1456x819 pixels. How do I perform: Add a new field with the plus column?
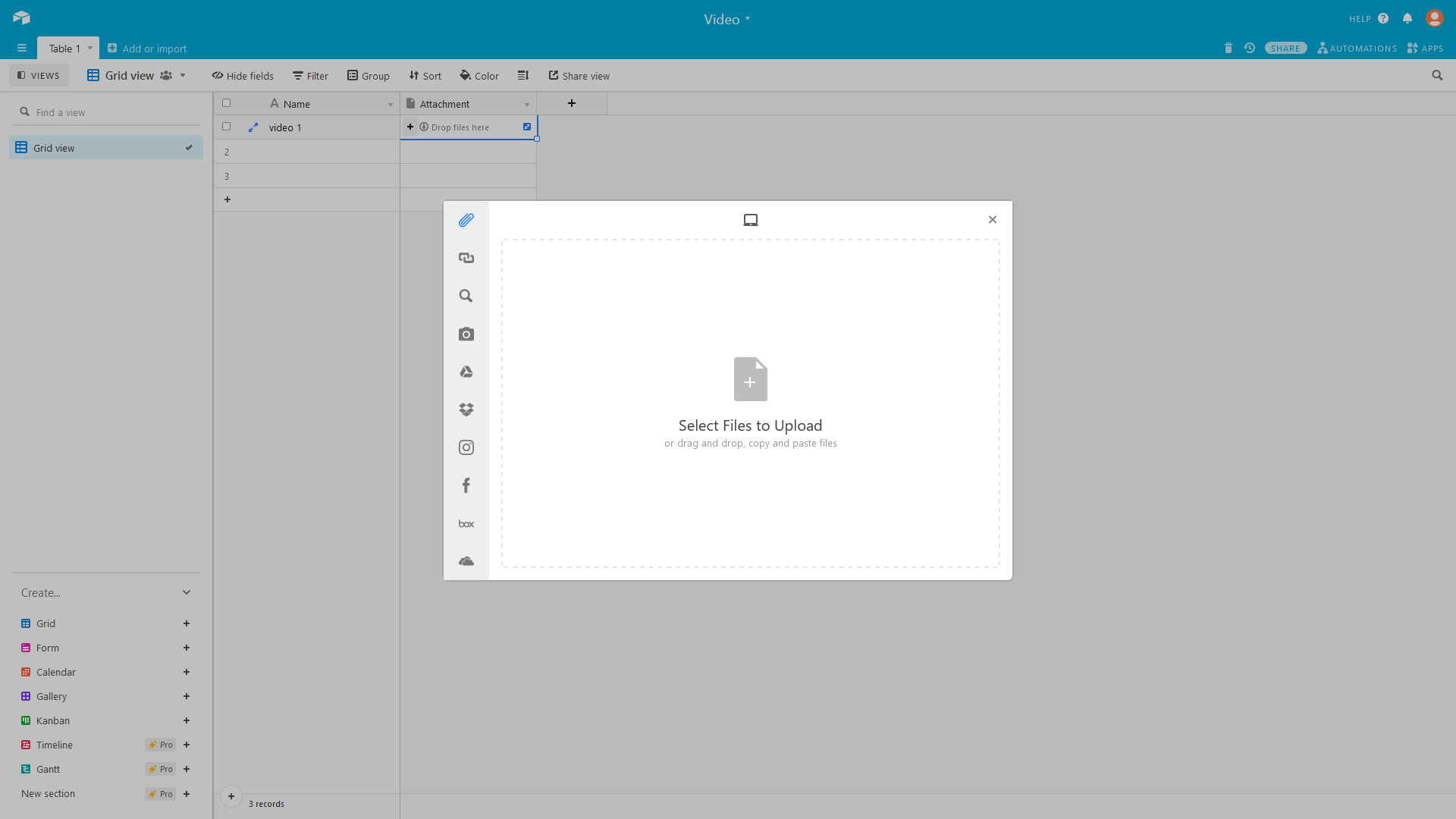[572, 103]
